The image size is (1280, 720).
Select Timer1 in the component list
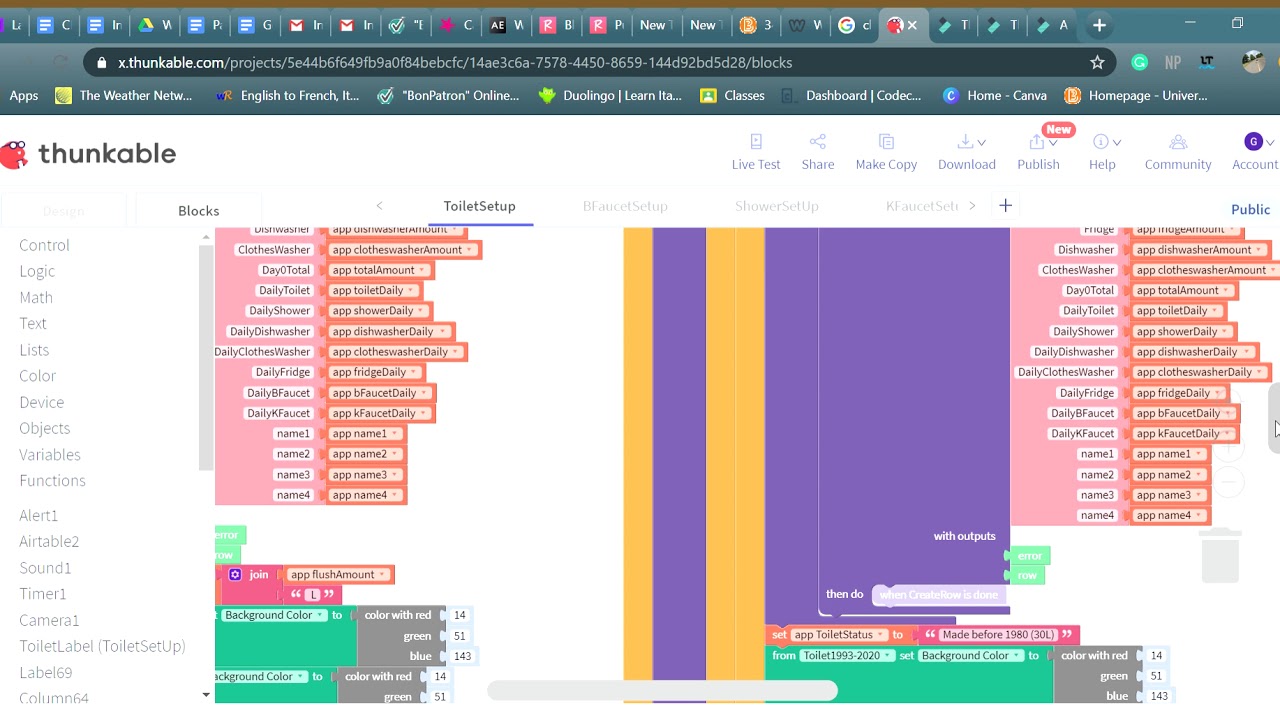coord(43,593)
